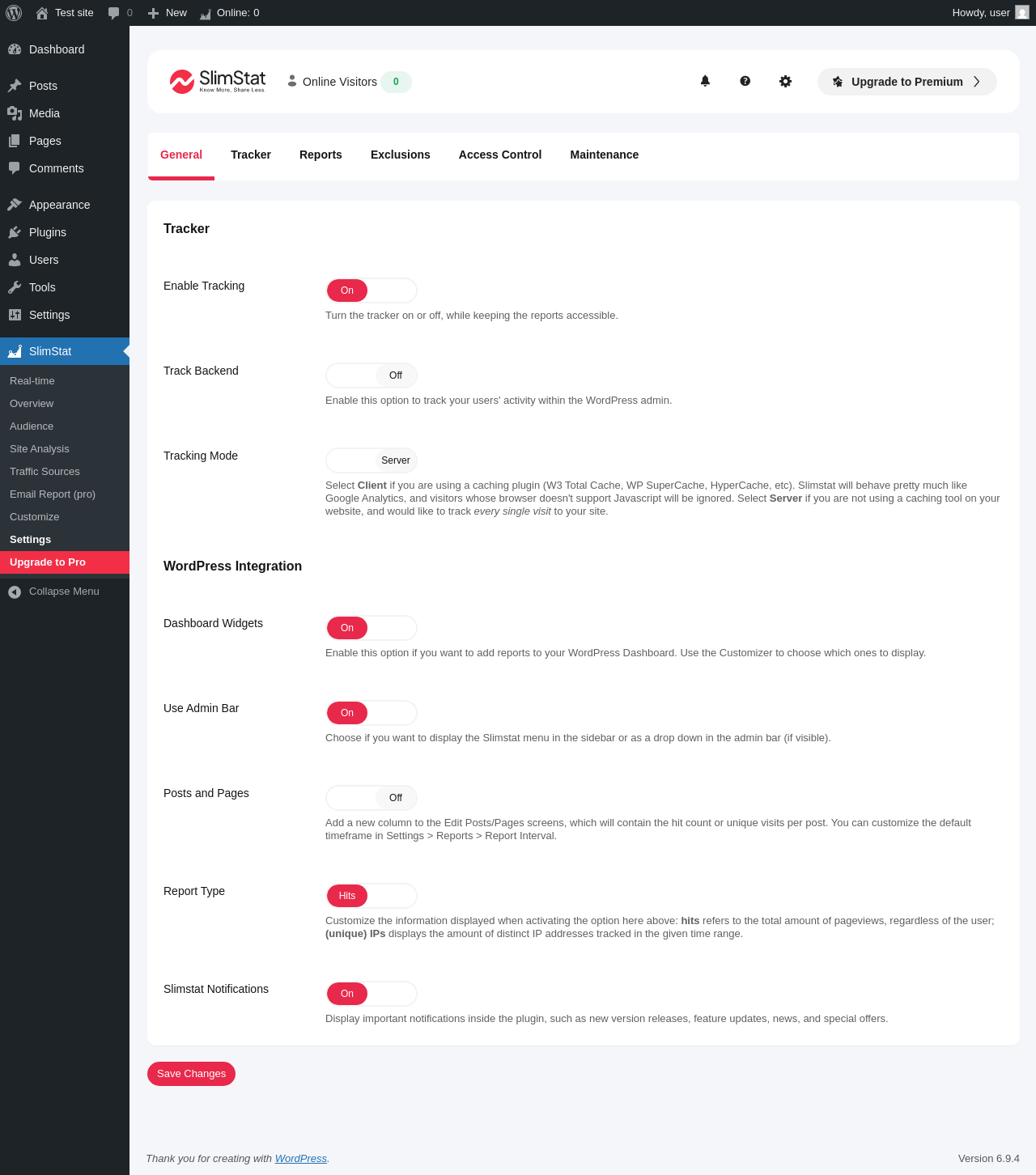Image resolution: width=1036 pixels, height=1175 pixels.
Task: Click the SlimStat chart icon in sidebar
Action: [15, 351]
